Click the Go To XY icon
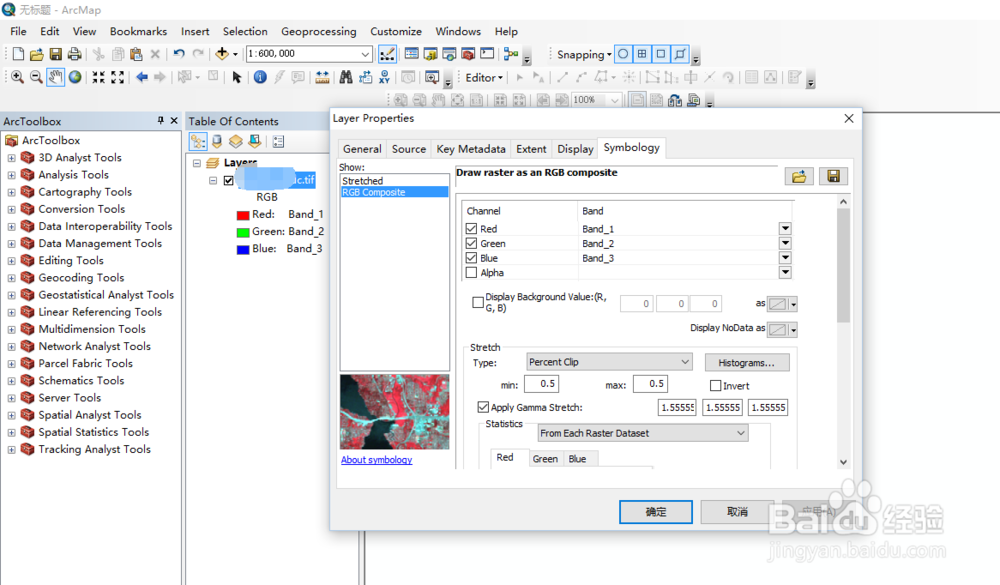 pos(385,77)
